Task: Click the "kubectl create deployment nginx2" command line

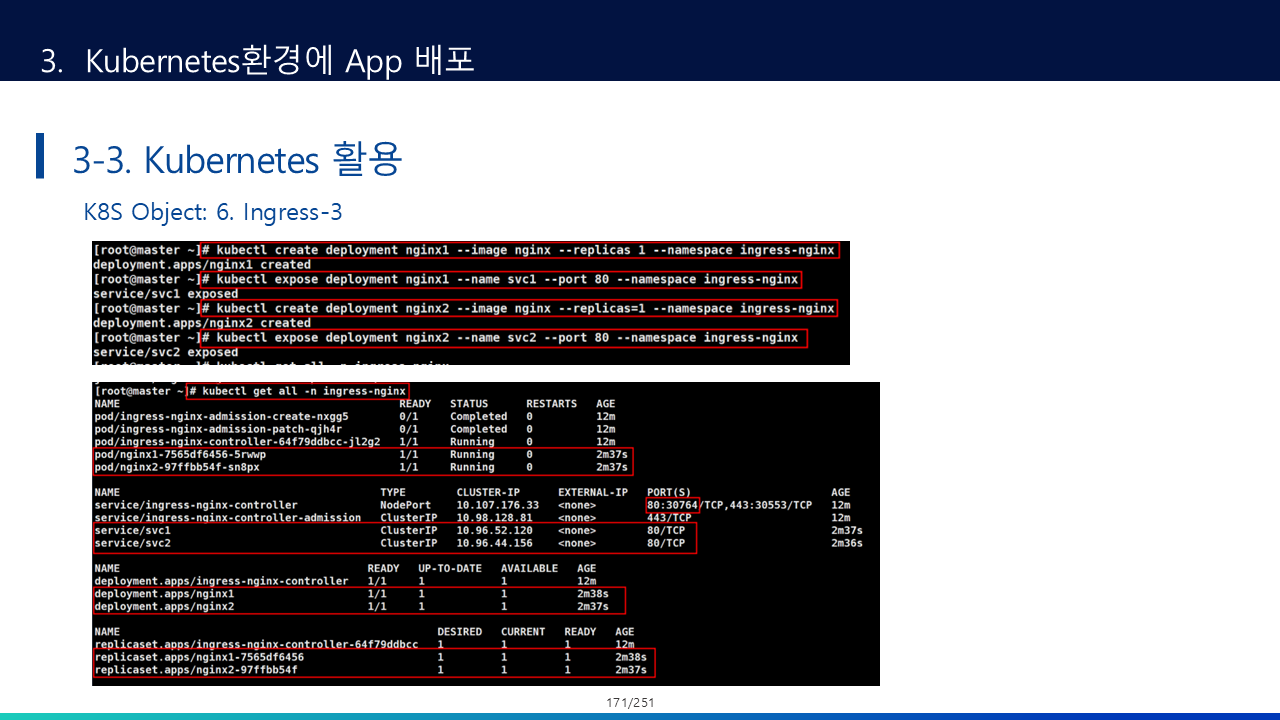Action: [519, 308]
